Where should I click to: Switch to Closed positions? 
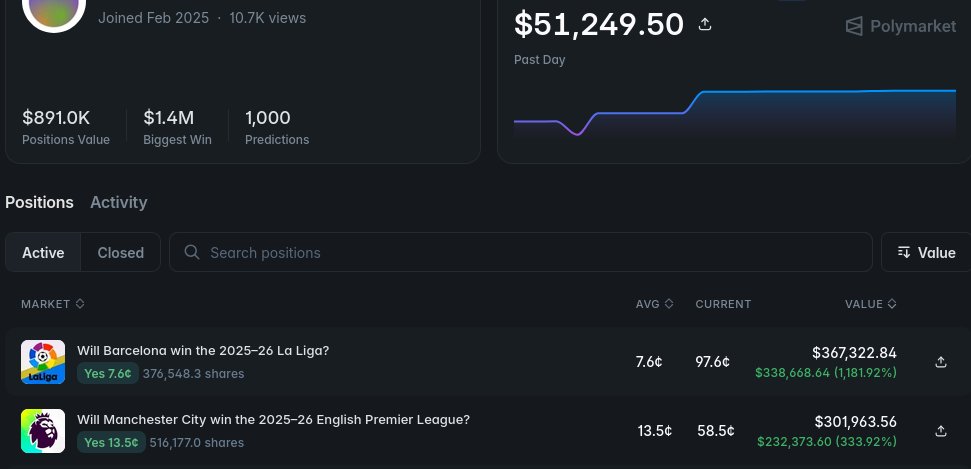tap(121, 253)
